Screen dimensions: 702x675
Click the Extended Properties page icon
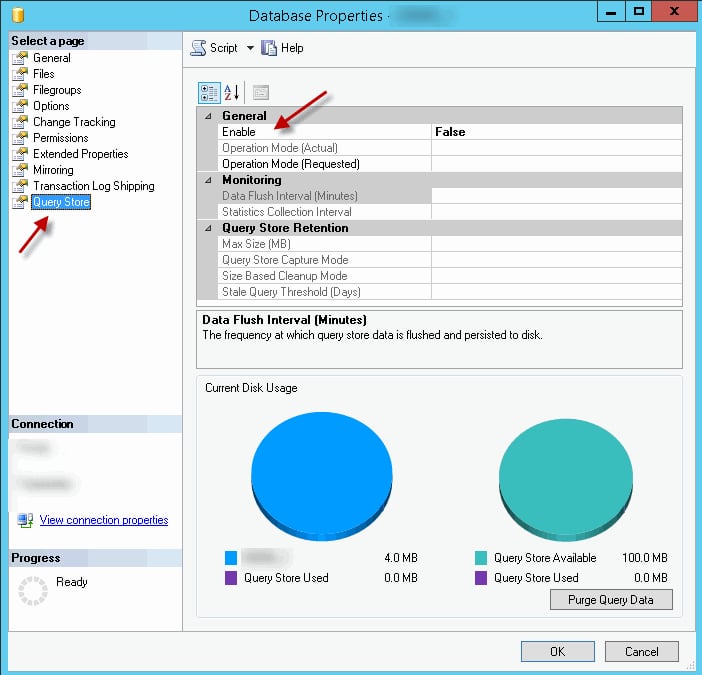tap(20, 154)
